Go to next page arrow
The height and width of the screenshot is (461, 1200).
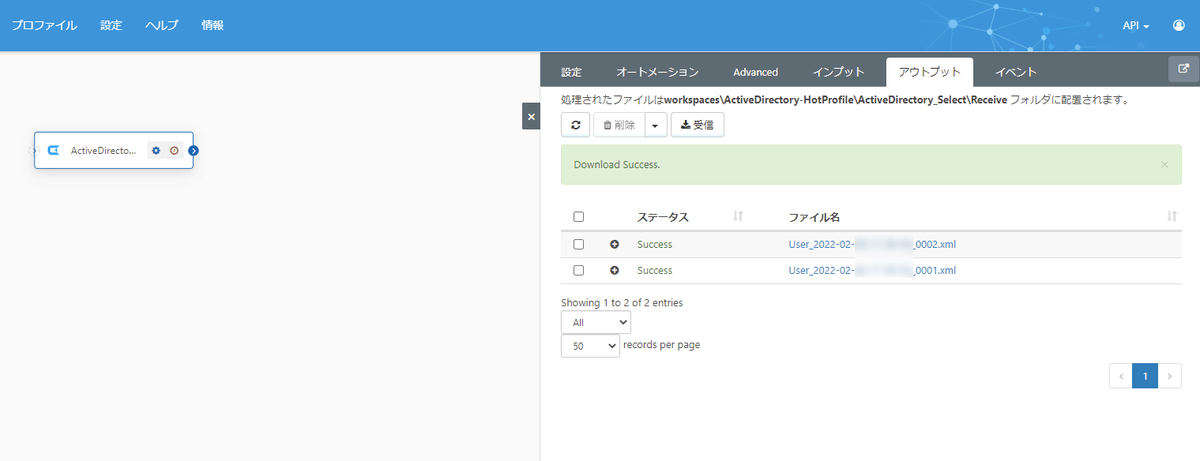(1170, 376)
